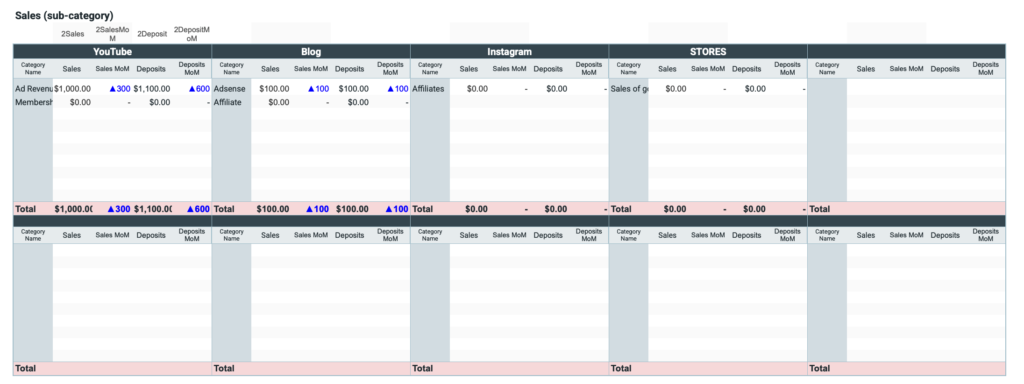Click the YouTube Total $1,100.00 deposits cell
Image resolution: width=1024 pixels, height=384 pixels.
(152, 209)
